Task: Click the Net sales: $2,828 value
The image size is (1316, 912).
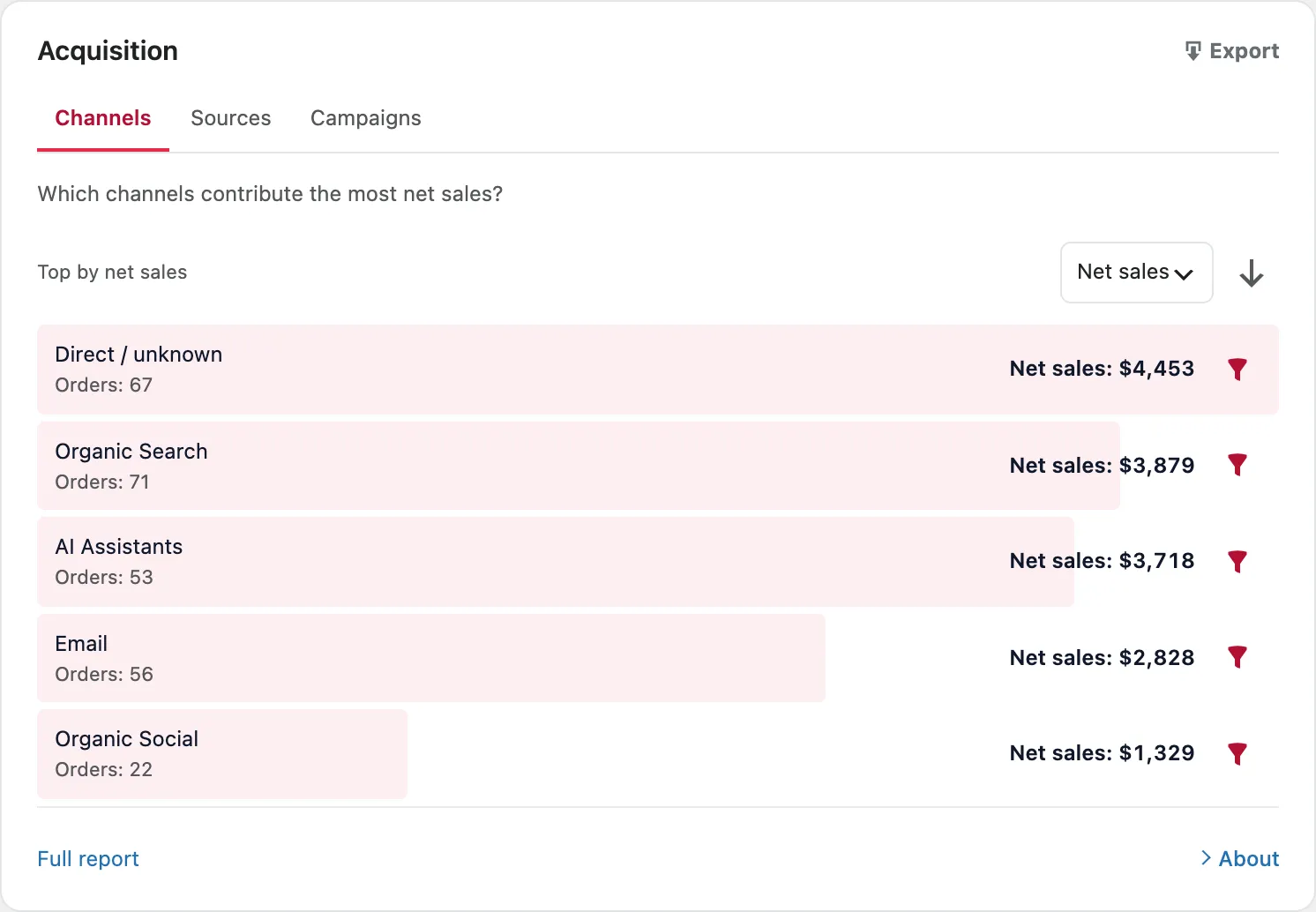Action: point(1102,657)
